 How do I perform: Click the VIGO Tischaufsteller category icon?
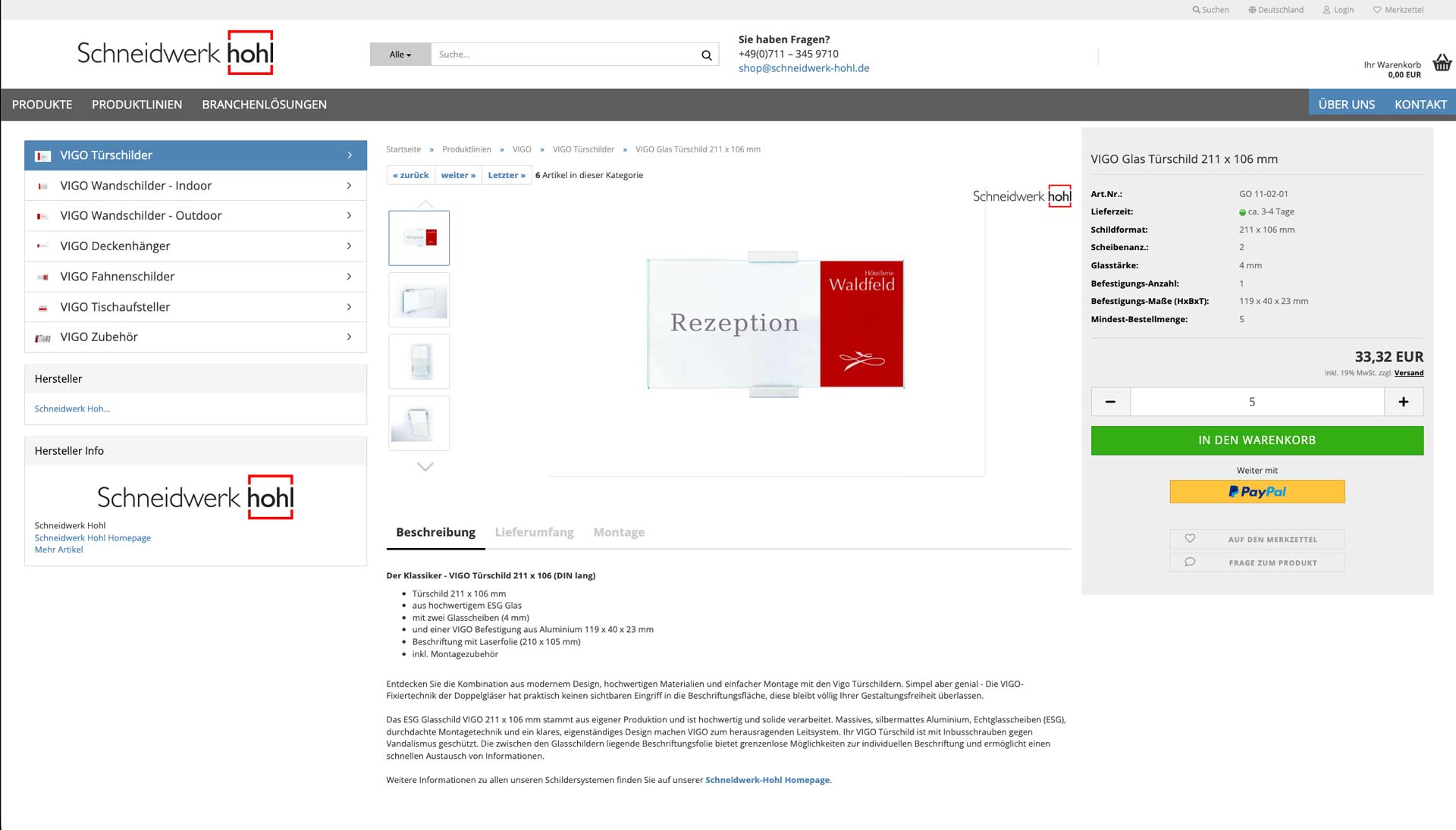43,308
